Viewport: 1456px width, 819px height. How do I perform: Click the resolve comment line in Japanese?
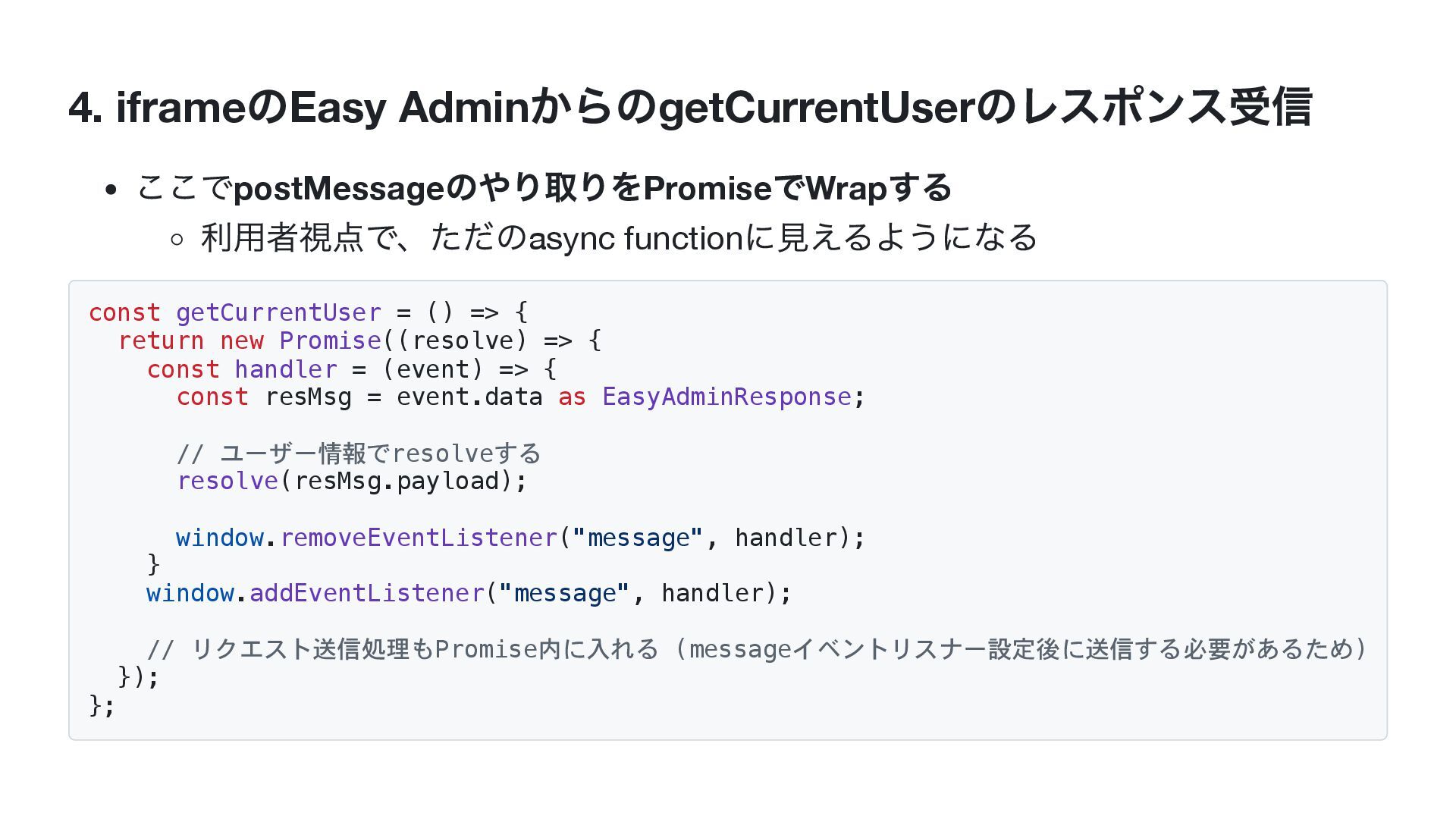(359, 453)
